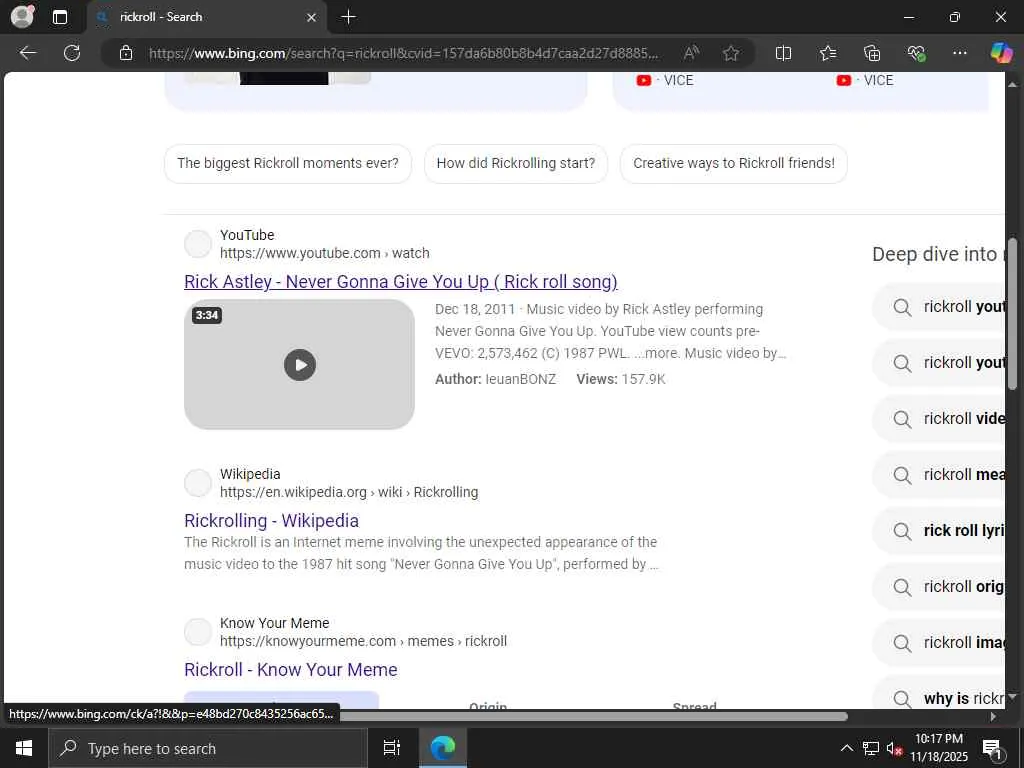Click knowyourmeme.com rickroll URL
The width and height of the screenshot is (1024, 768).
[363, 641]
